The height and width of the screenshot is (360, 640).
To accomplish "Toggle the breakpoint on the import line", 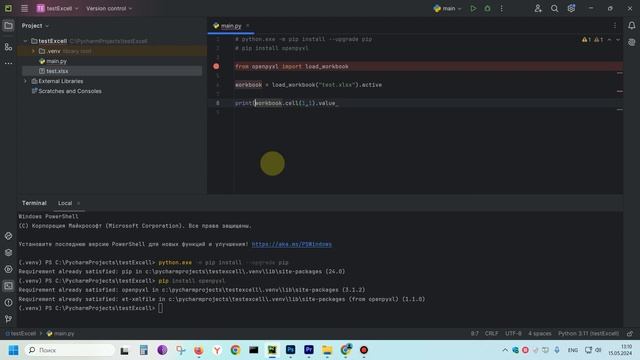I will click(216, 66).
